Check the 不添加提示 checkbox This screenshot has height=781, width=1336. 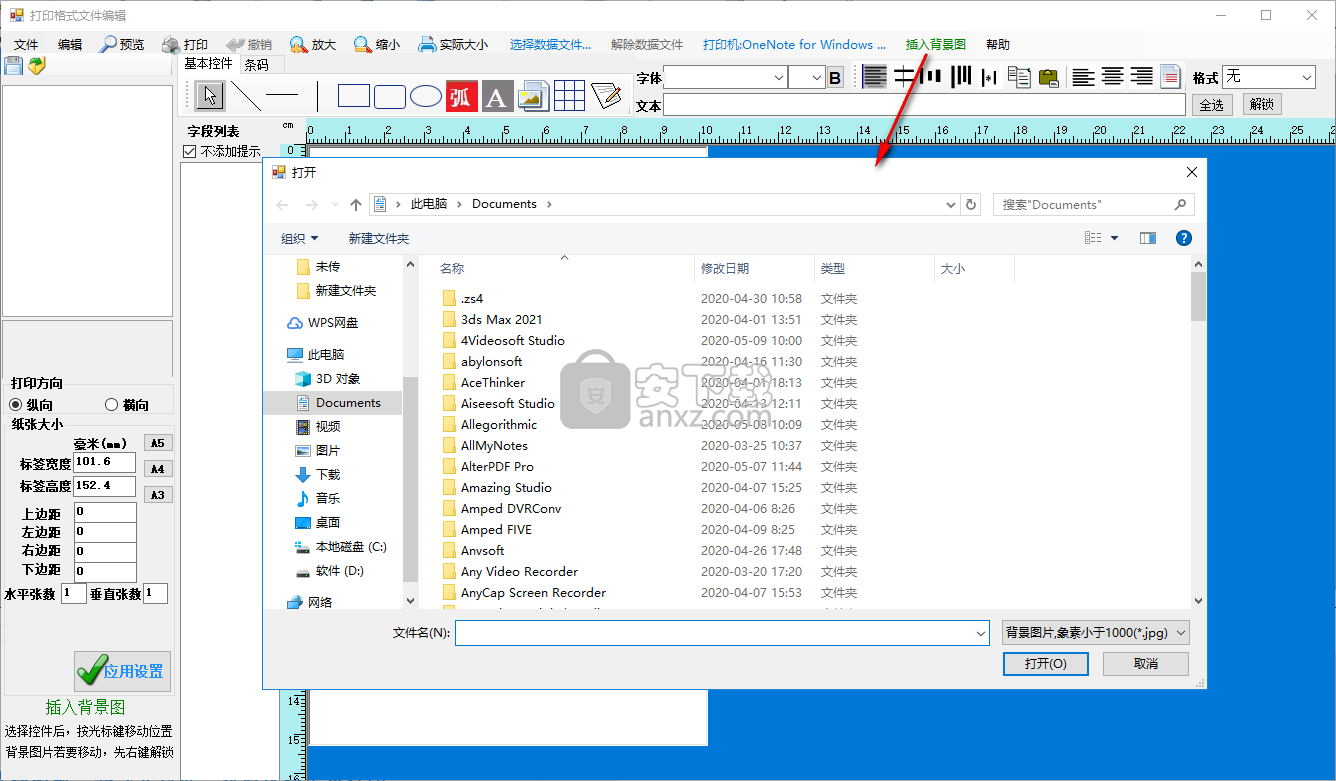click(x=190, y=151)
